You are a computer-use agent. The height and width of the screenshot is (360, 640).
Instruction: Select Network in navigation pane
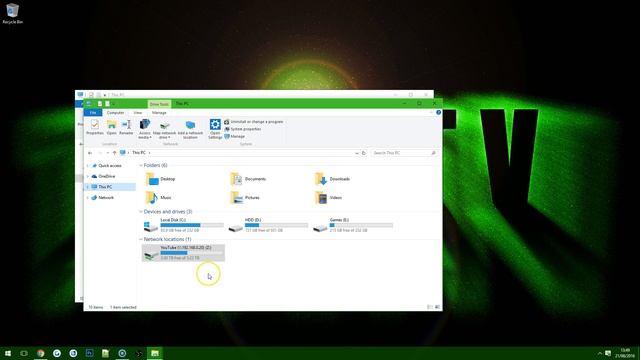point(106,198)
